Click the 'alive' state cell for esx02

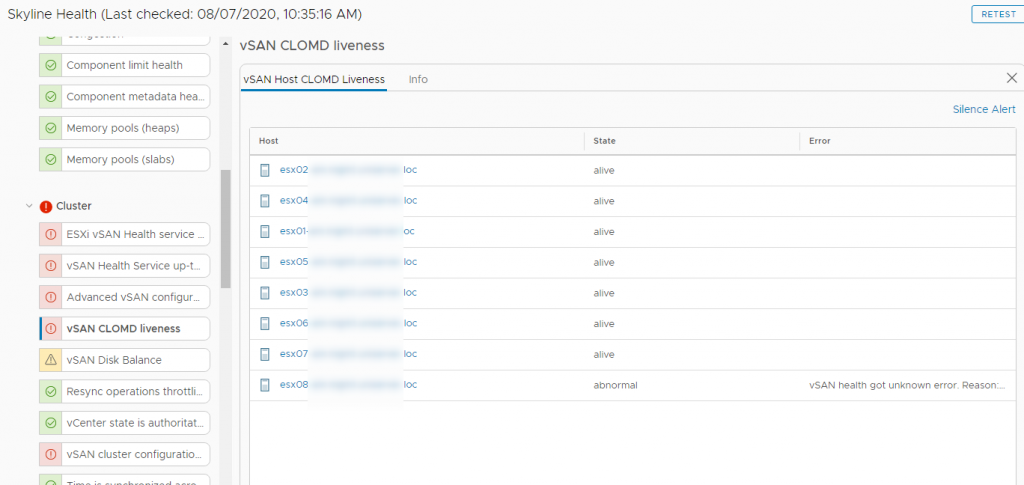coord(603,170)
